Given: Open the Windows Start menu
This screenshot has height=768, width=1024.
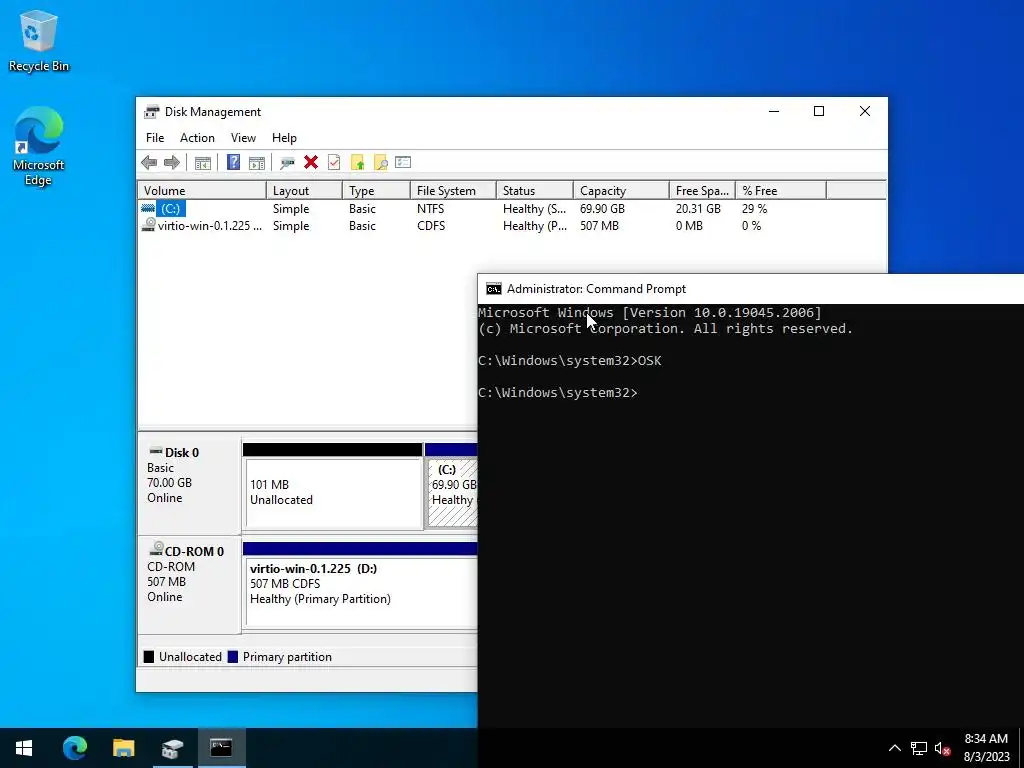Looking at the screenshot, I should pos(24,748).
